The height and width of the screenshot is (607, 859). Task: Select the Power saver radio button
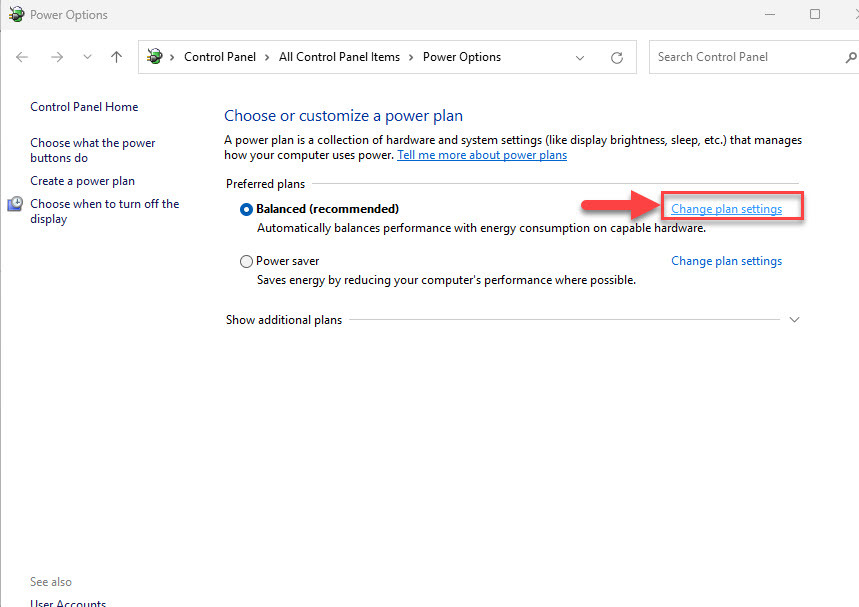point(247,261)
